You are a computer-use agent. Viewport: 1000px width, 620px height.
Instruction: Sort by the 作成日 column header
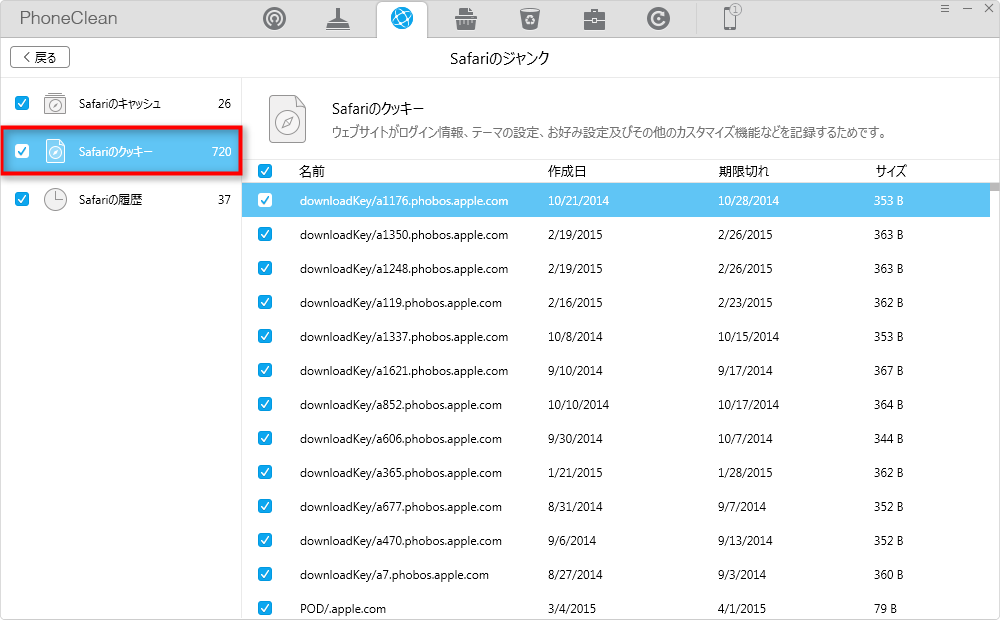coord(567,171)
